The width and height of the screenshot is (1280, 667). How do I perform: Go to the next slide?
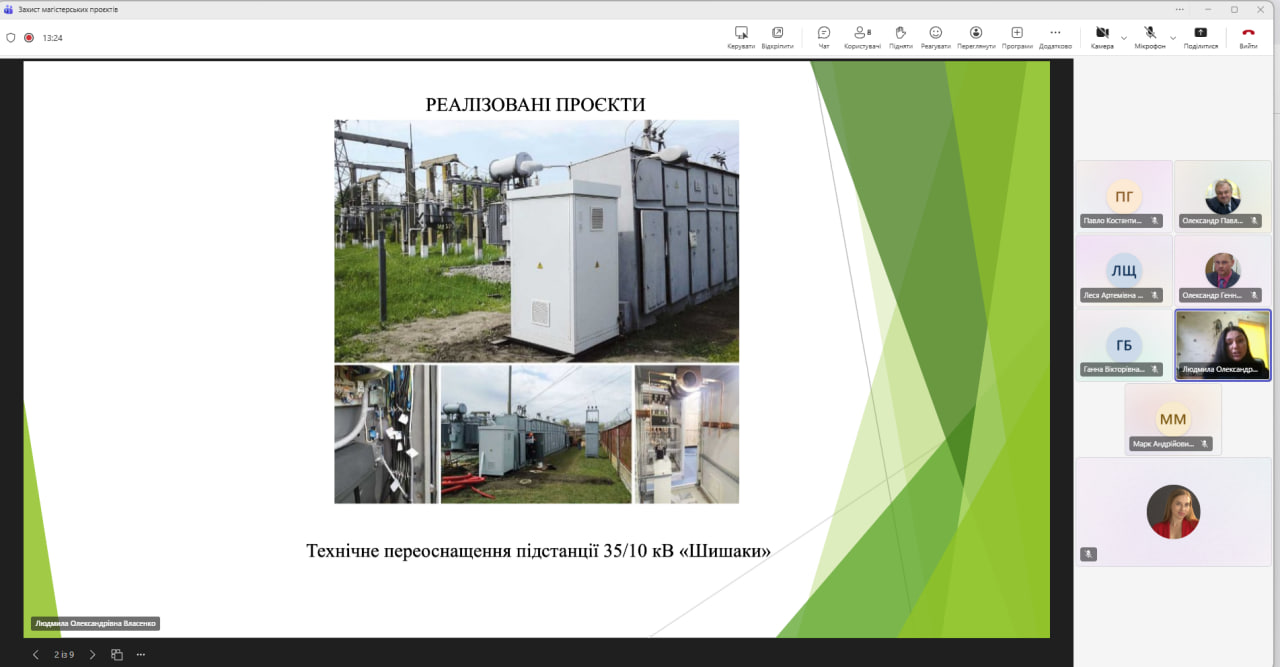coord(92,655)
